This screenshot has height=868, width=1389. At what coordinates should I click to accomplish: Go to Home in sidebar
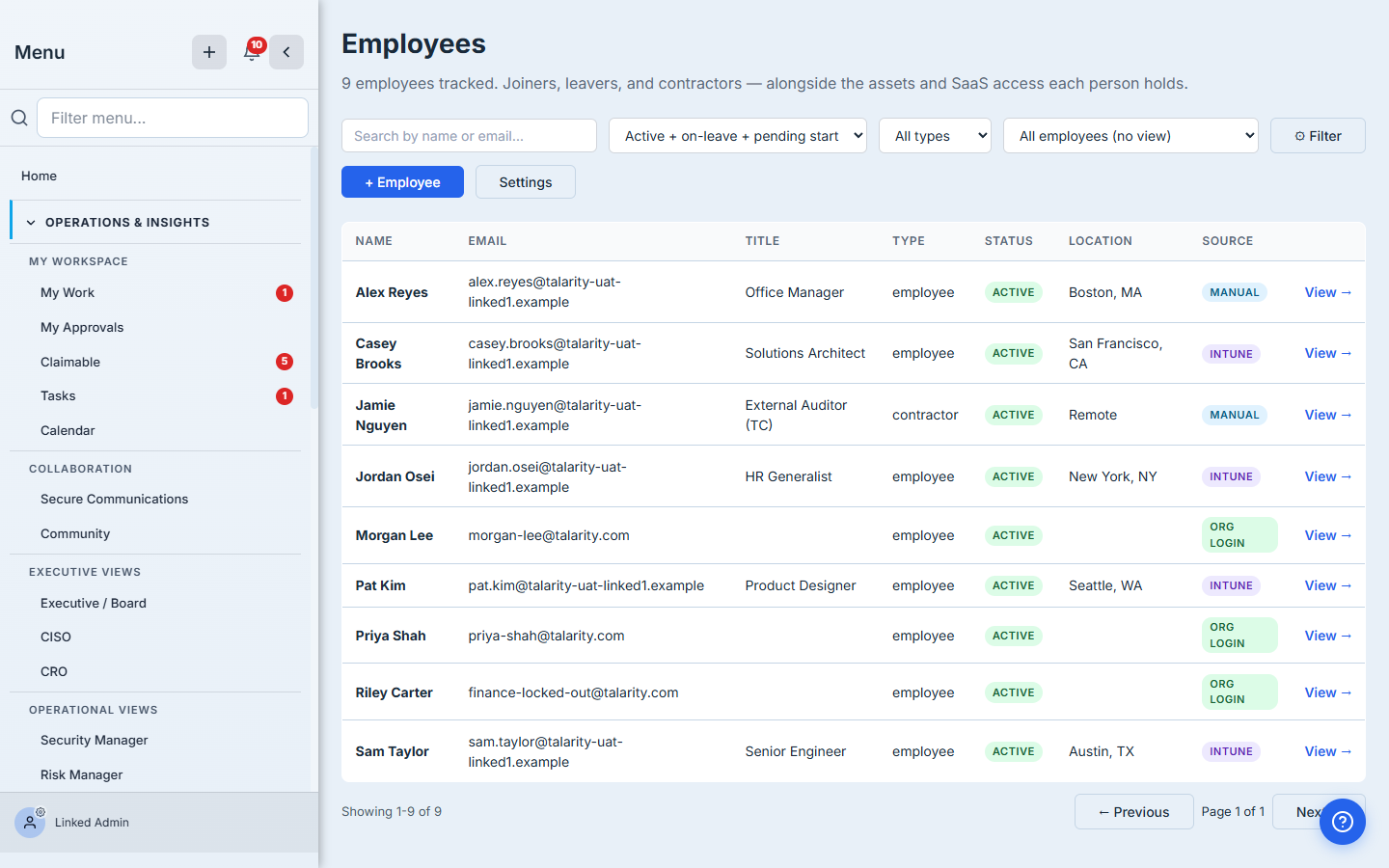(x=39, y=176)
